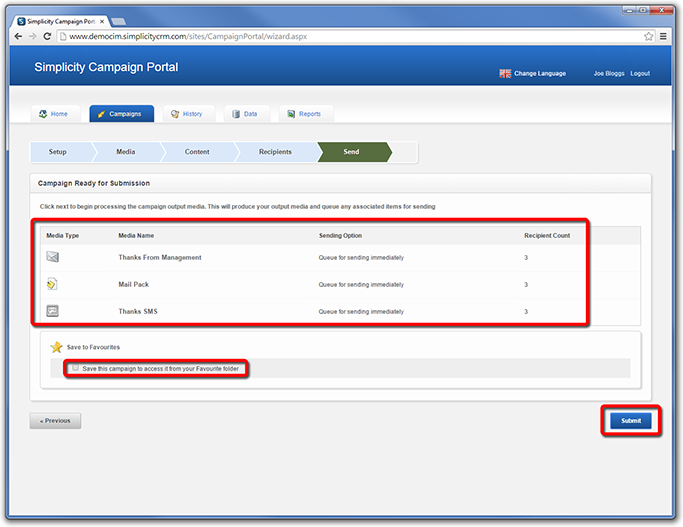Image resolution: width=683 pixels, height=527 pixels.
Task: Go to the Setup wizard step
Action: point(58,152)
